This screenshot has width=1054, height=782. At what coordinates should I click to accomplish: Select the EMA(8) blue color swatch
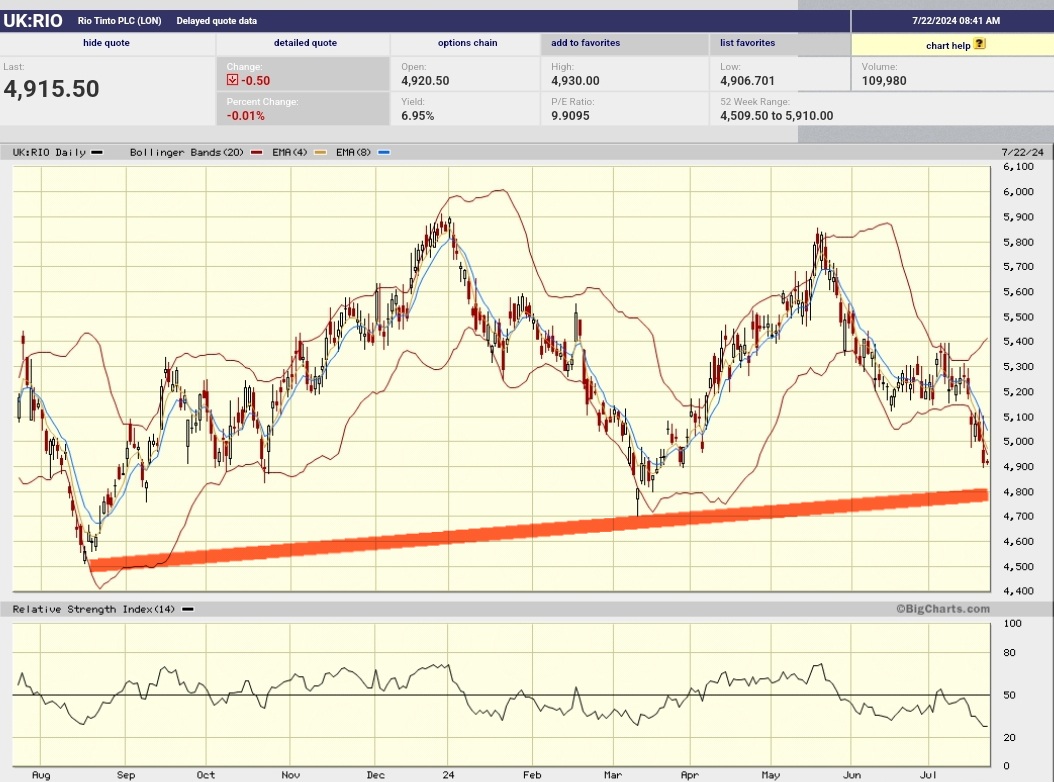(x=381, y=152)
